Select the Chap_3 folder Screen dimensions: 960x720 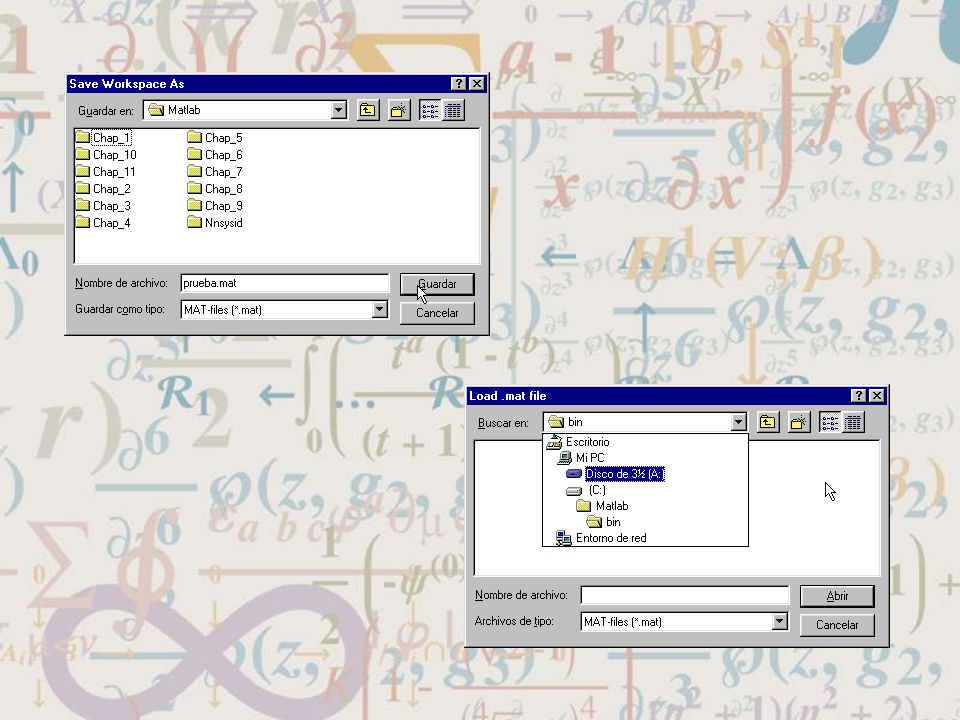pos(103,206)
